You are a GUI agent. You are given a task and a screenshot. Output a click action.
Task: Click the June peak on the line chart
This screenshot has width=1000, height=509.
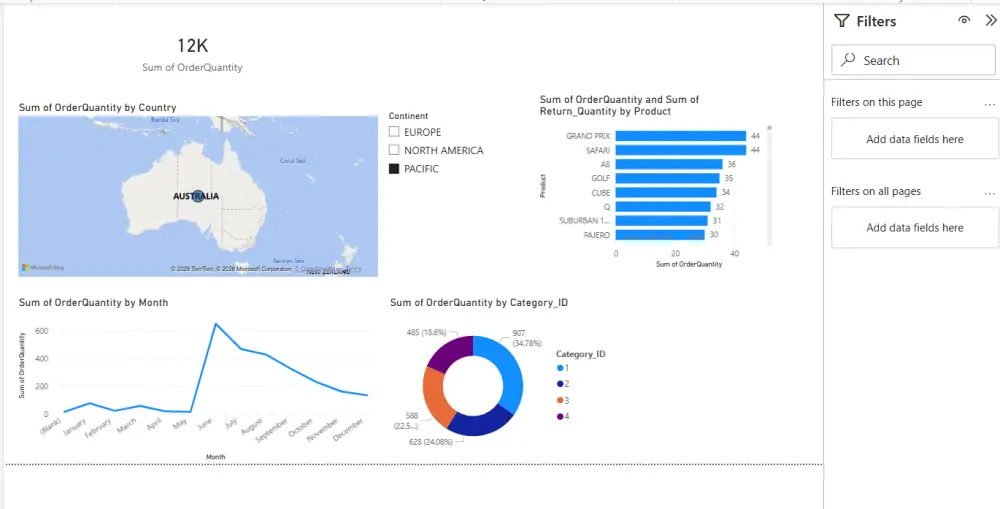click(x=216, y=324)
